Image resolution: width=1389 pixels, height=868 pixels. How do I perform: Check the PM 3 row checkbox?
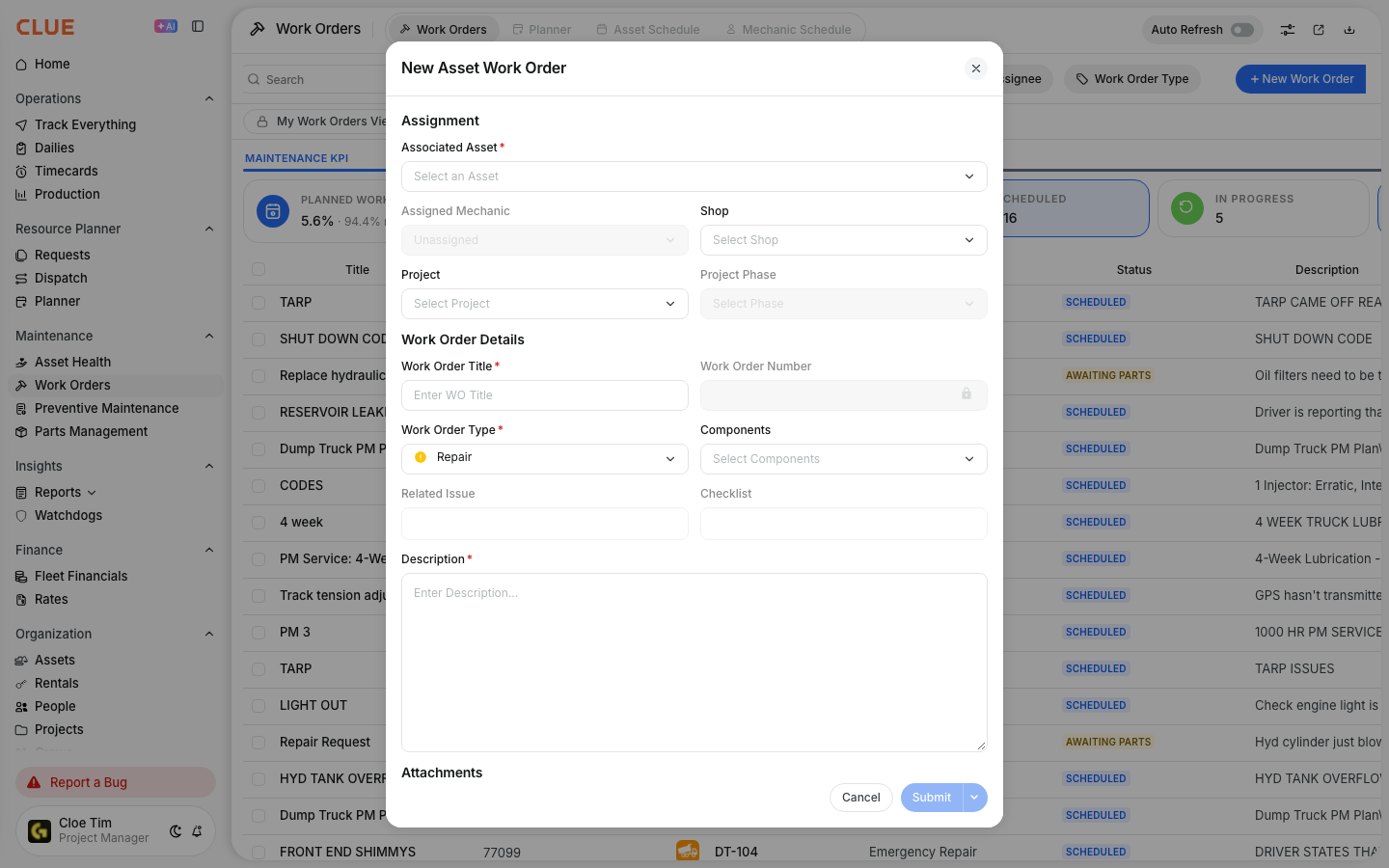coord(259,633)
